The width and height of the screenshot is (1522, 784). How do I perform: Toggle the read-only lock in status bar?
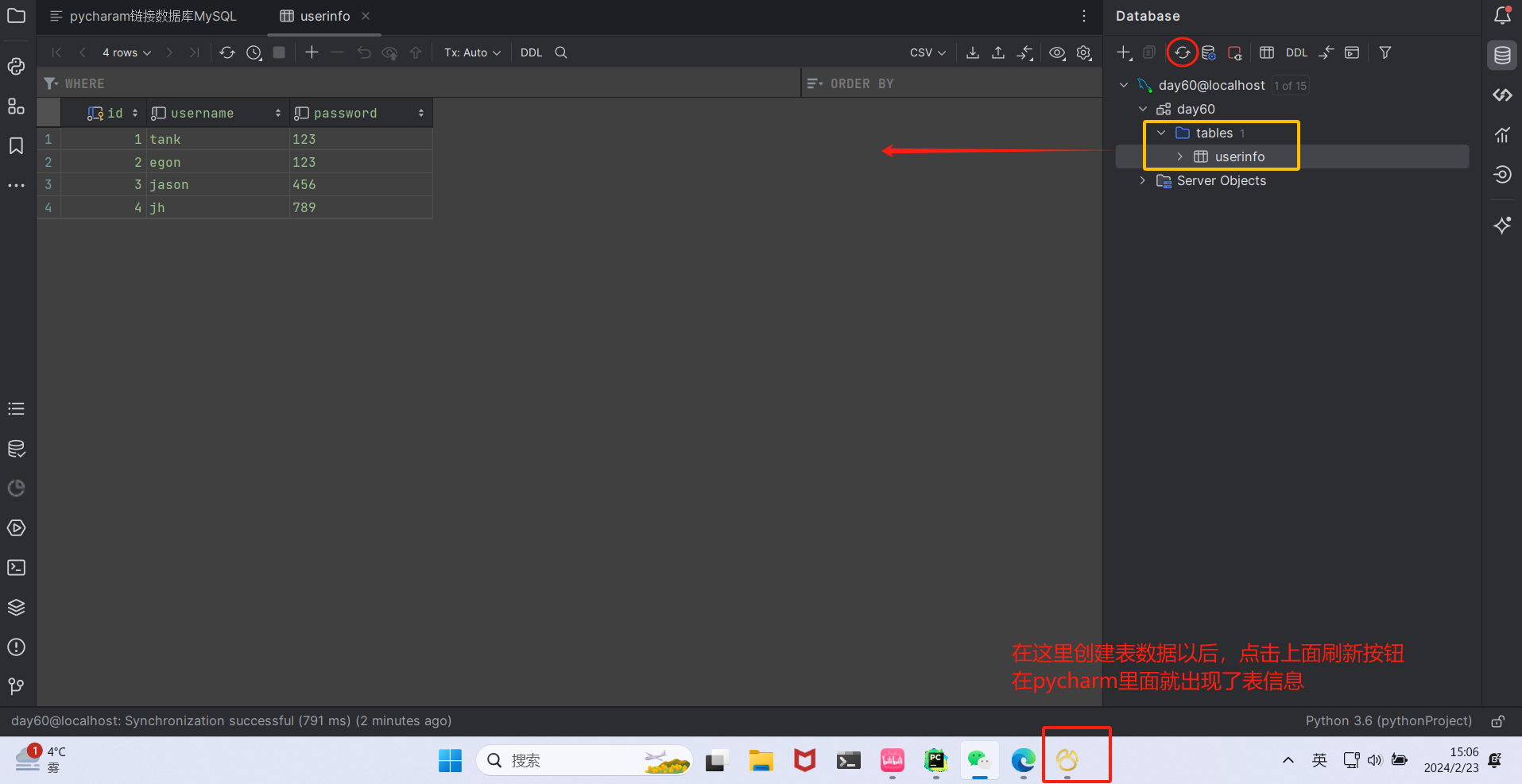coord(1497,721)
